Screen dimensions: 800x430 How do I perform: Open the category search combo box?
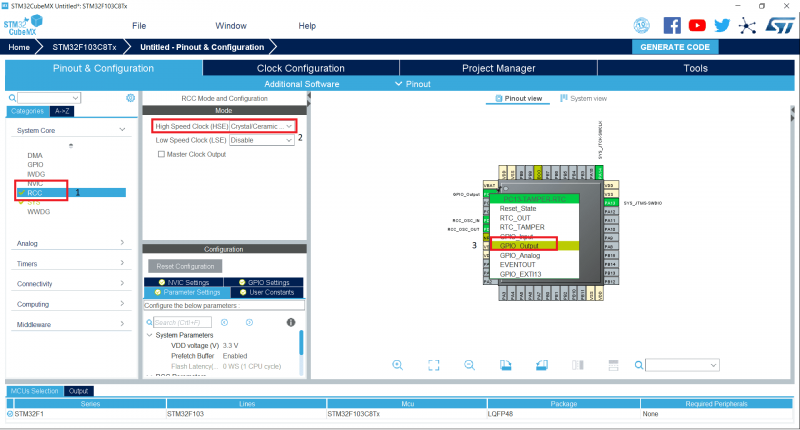click(x=49, y=98)
